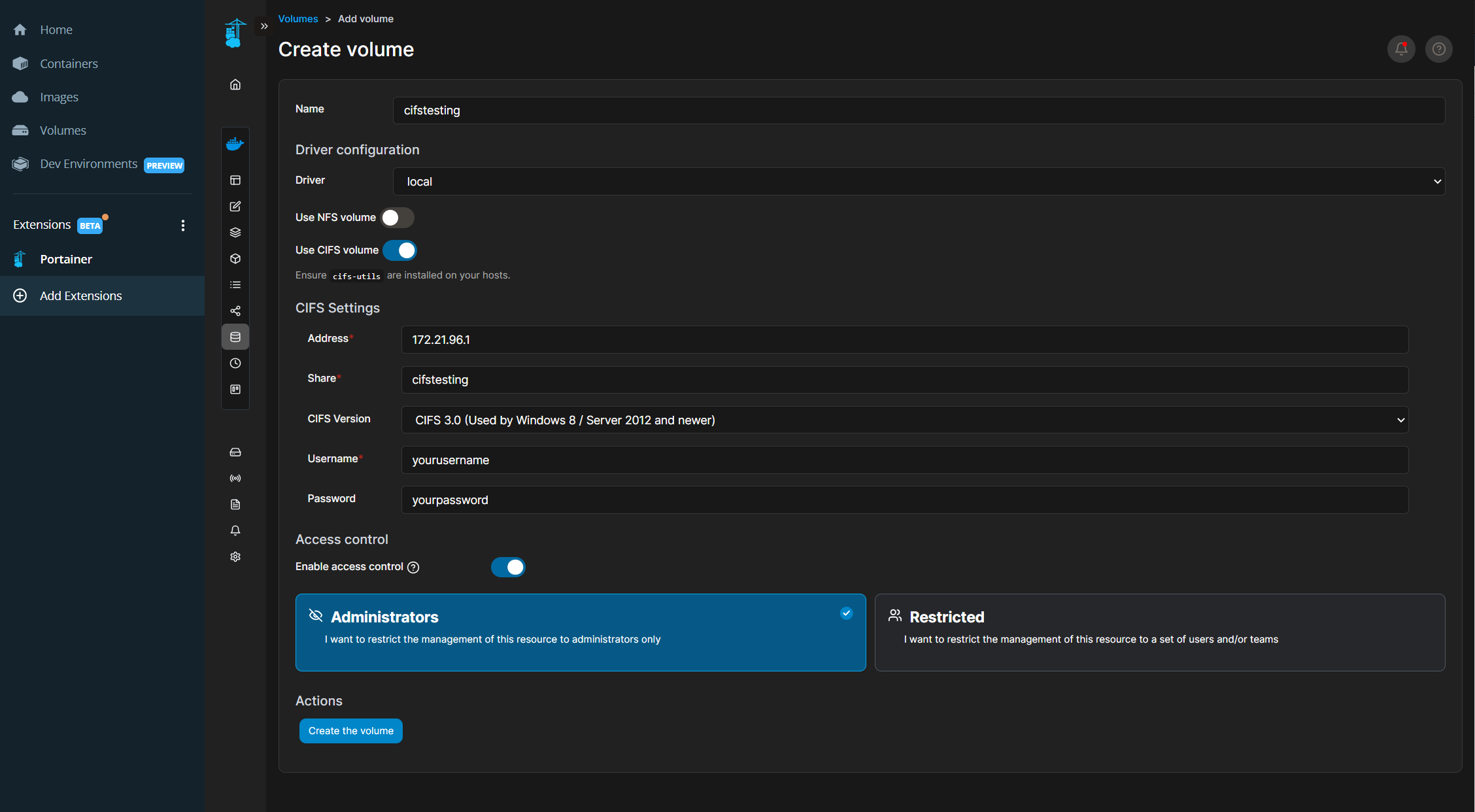Click the Address field with 172.21.96.1

click(905, 340)
